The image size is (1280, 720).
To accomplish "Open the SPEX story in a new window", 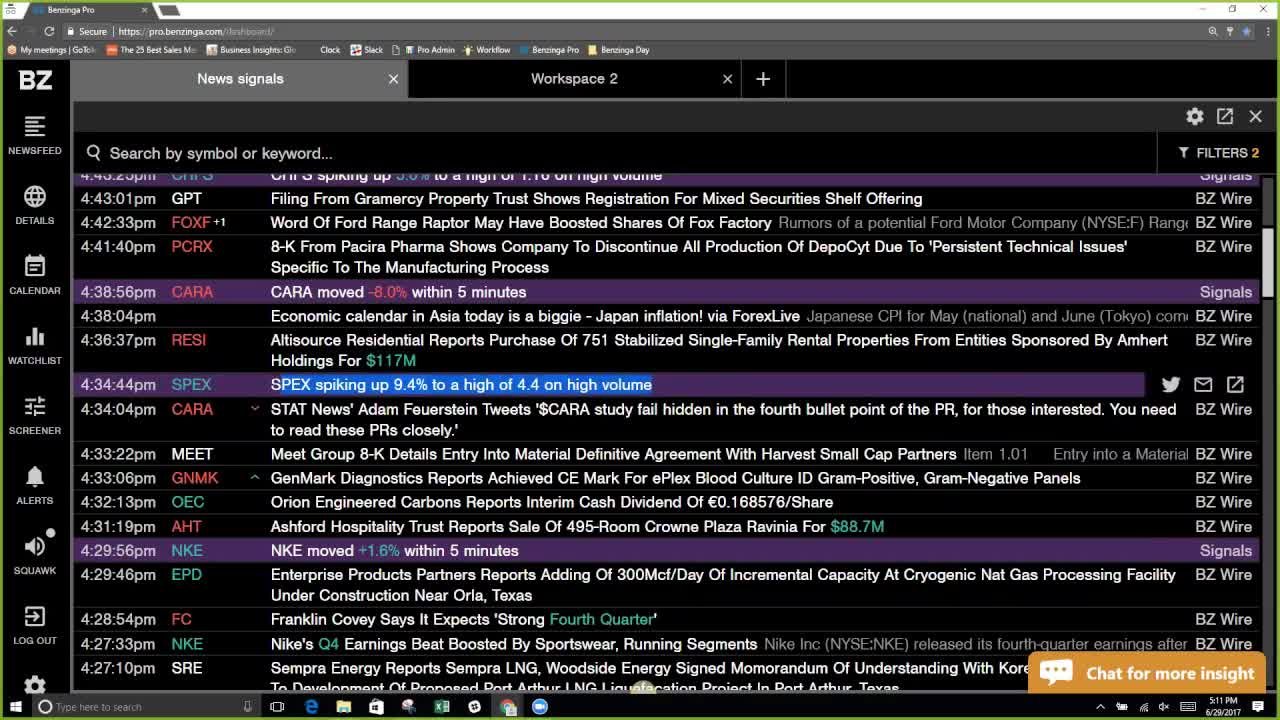I will tap(1235, 384).
